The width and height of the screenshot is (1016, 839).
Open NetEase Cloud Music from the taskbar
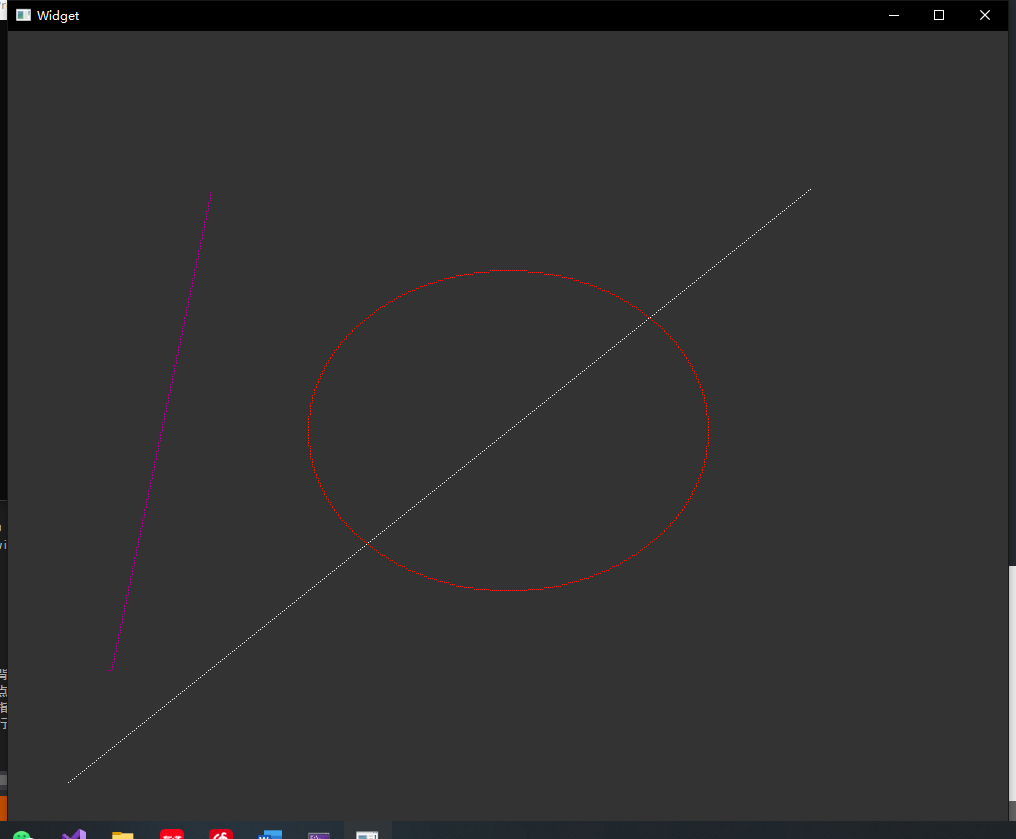click(221, 833)
